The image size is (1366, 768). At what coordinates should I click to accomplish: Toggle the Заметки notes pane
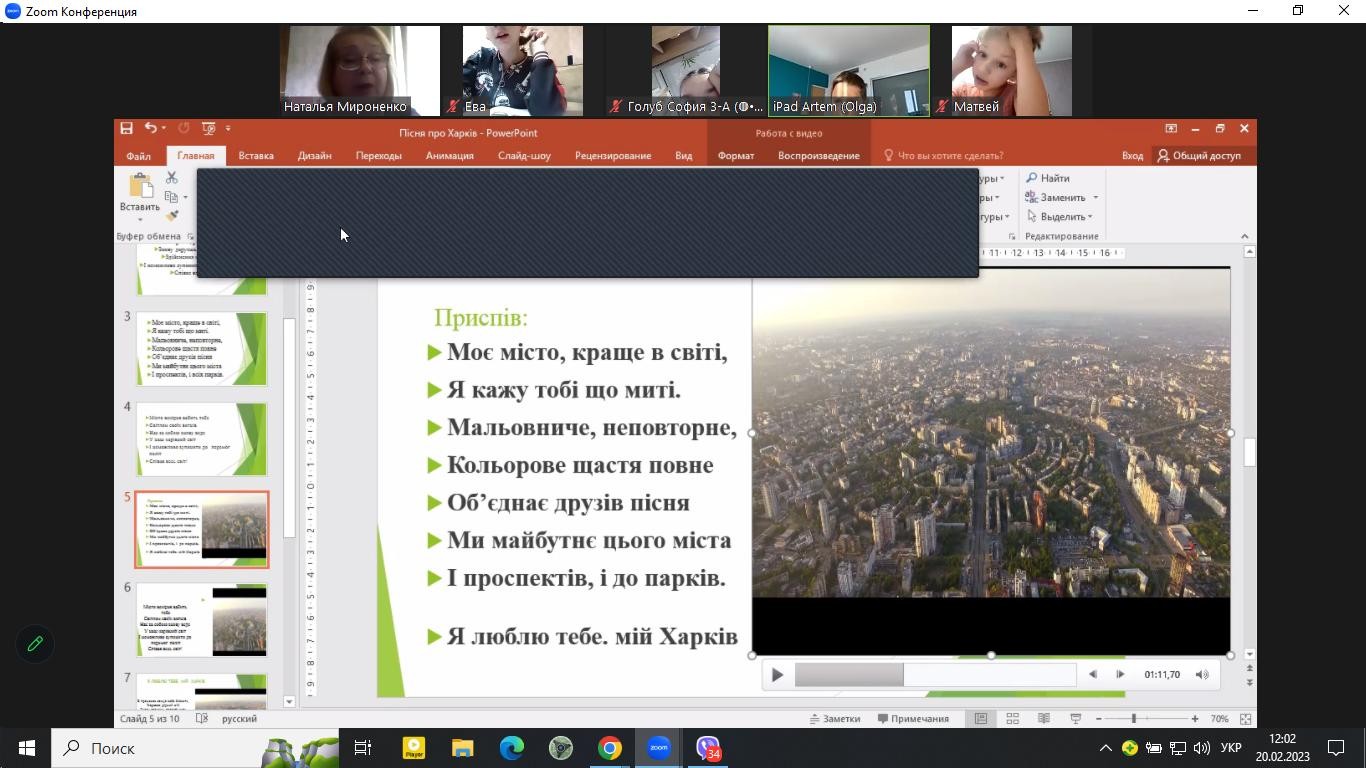[x=835, y=719]
